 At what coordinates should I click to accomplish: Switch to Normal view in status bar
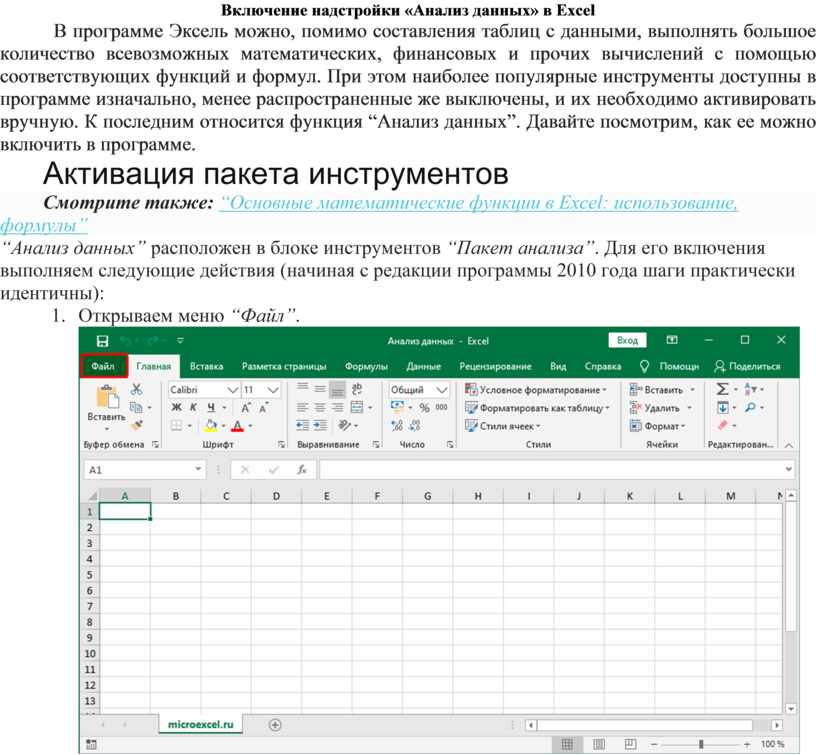click(x=567, y=744)
